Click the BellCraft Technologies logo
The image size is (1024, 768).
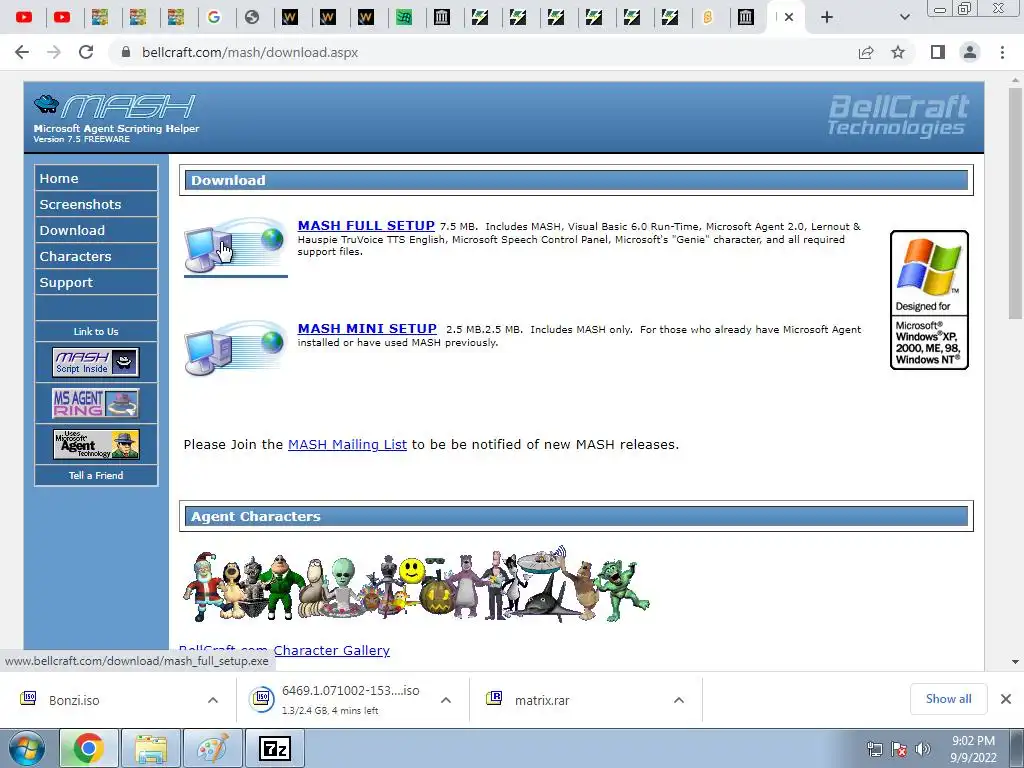click(898, 116)
